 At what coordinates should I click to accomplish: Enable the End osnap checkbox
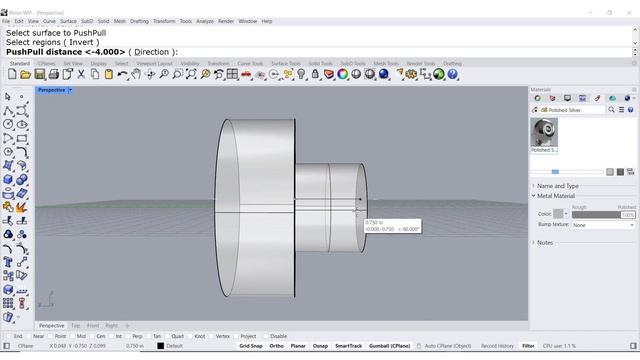click(9, 336)
